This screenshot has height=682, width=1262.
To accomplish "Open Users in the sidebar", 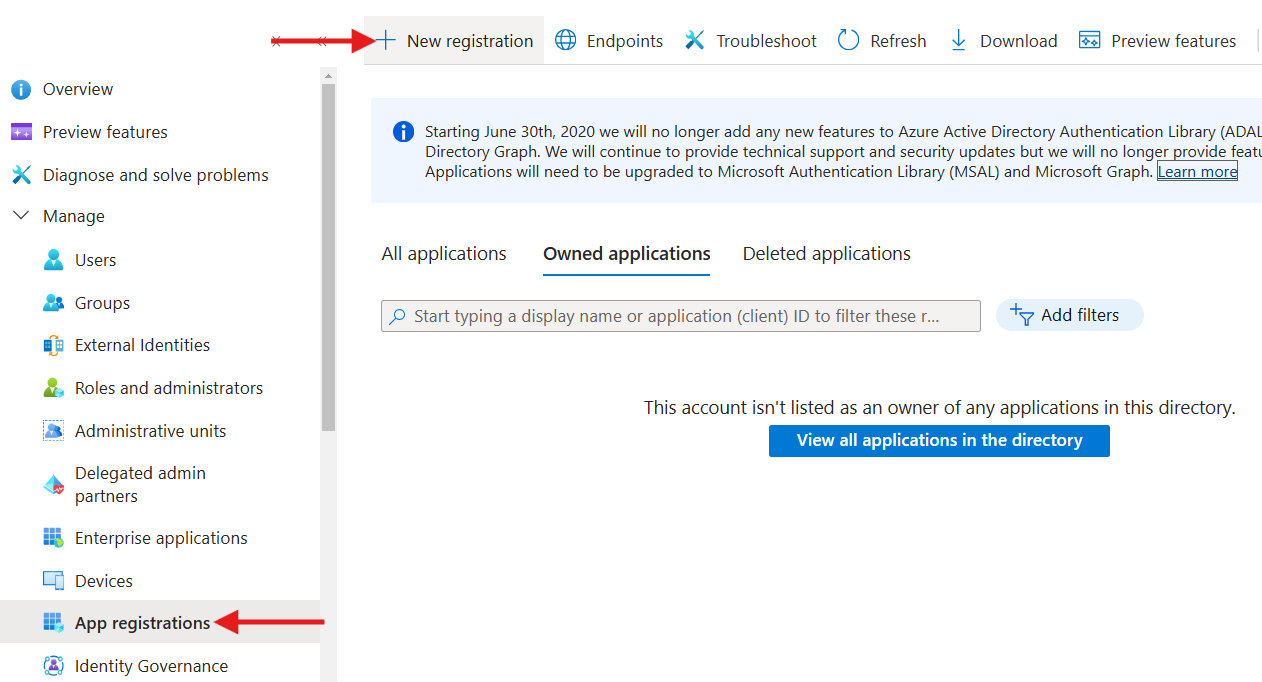I will pos(95,260).
